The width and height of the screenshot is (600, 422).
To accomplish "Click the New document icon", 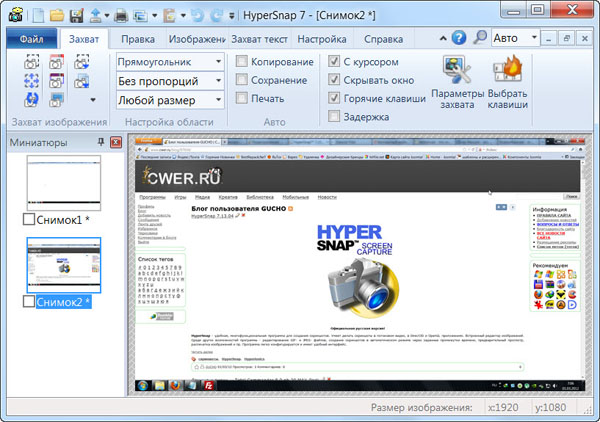I will coord(36,14).
